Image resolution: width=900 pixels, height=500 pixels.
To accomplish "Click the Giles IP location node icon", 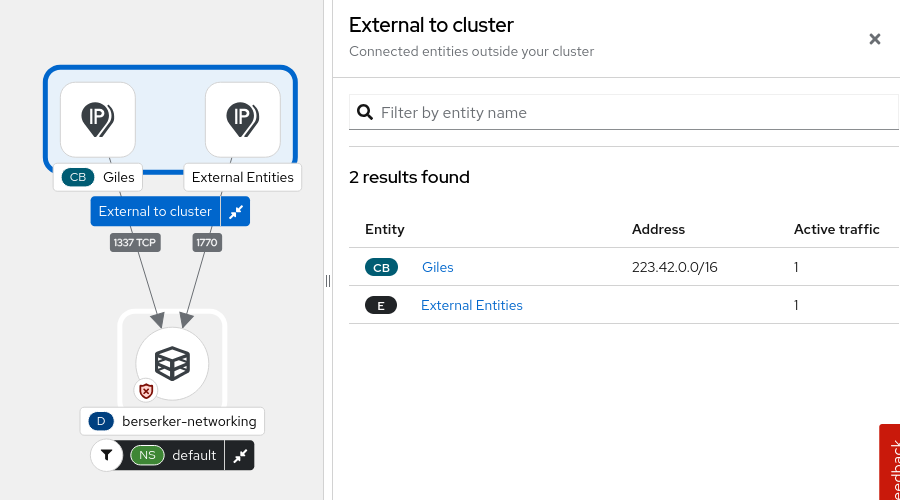I will coord(97,119).
